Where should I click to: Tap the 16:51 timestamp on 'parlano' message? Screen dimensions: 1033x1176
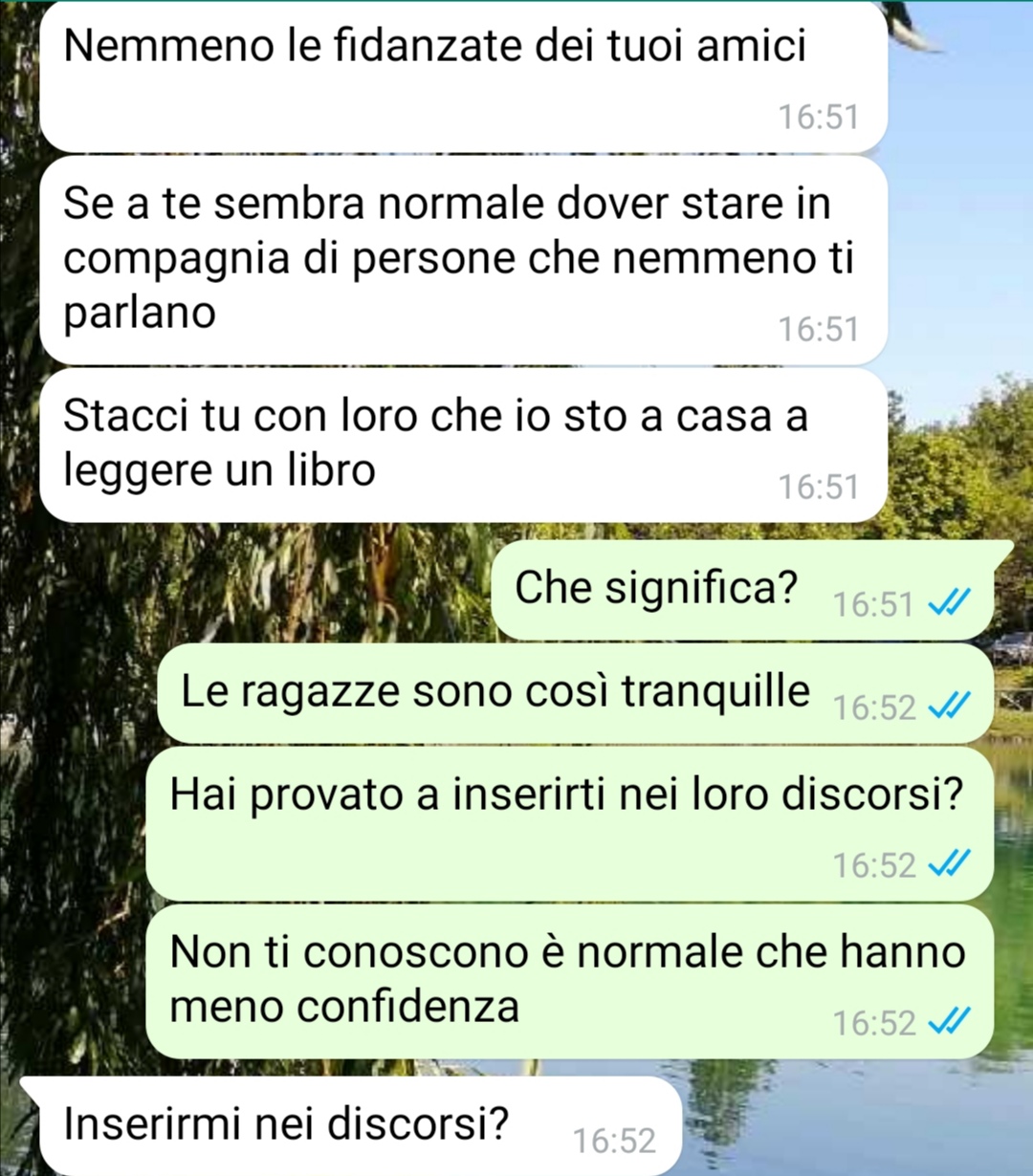(x=819, y=329)
